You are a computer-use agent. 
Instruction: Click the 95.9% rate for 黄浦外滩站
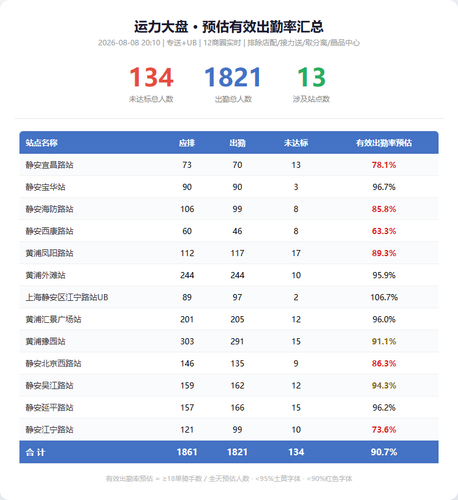[x=384, y=275]
